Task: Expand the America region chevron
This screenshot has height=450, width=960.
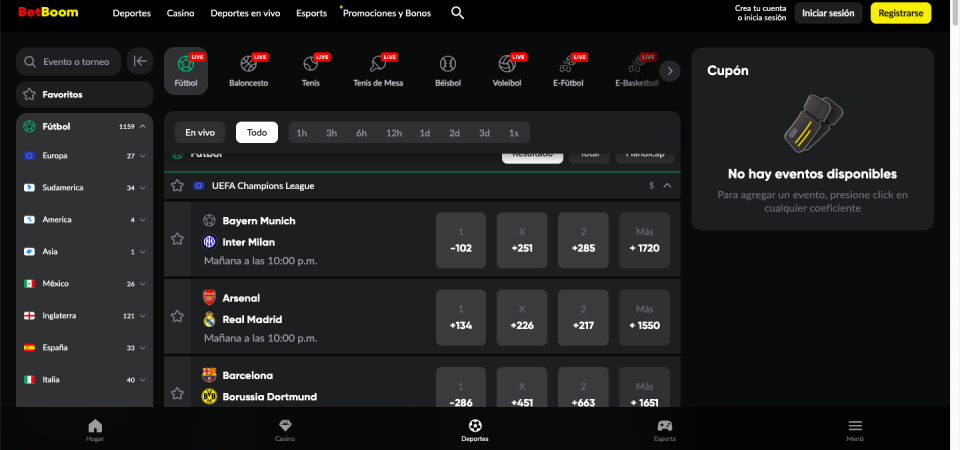Action: [143, 220]
